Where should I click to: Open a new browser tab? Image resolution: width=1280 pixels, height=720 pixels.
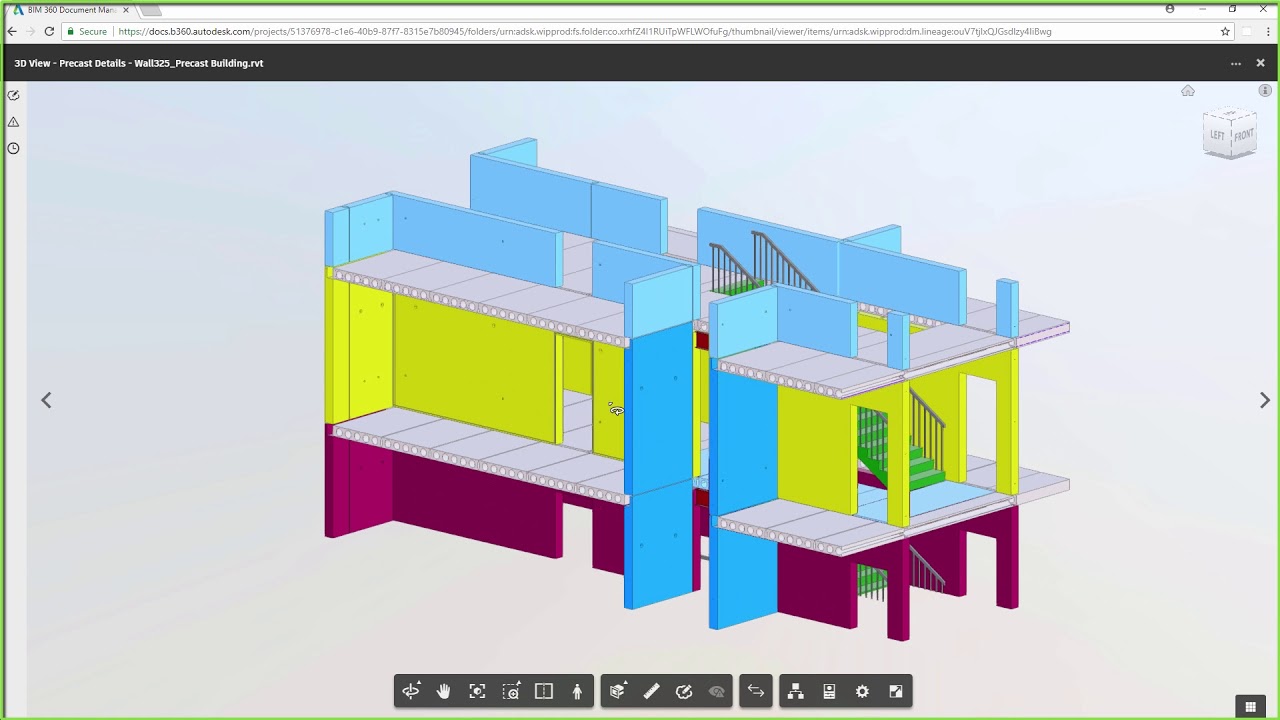coord(150,10)
